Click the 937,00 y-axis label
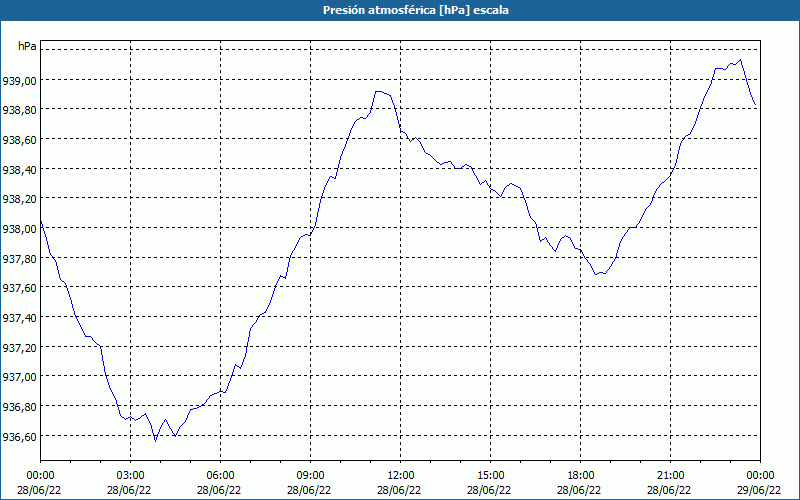Screen dimensions: 800x500 click(x=19, y=377)
